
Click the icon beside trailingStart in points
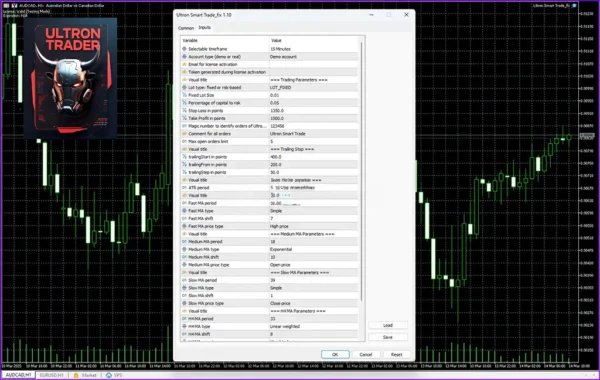pyautogui.click(x=184, y=157)
